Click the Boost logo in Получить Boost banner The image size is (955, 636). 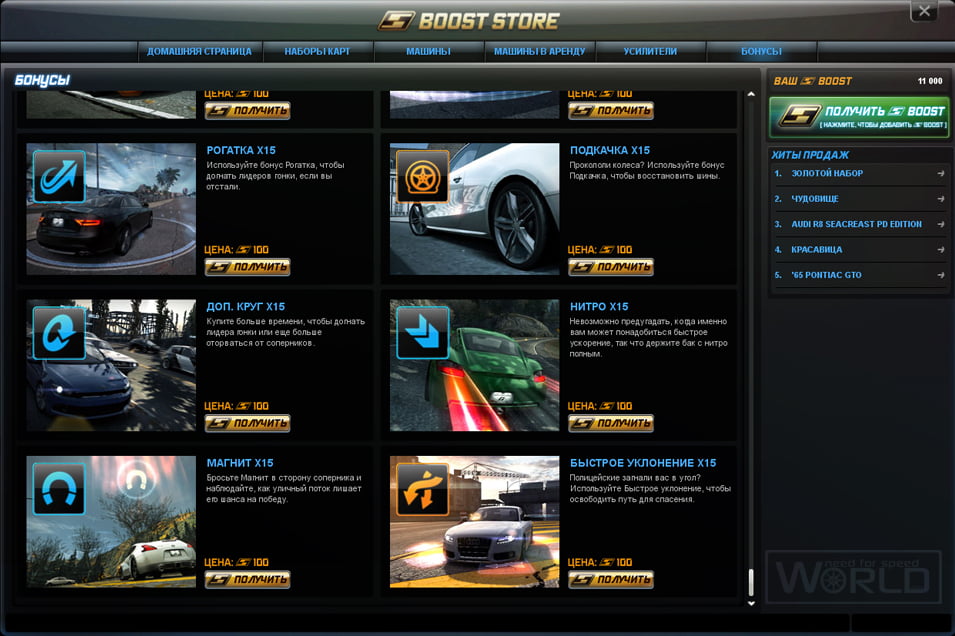click(x=800, y=115)
